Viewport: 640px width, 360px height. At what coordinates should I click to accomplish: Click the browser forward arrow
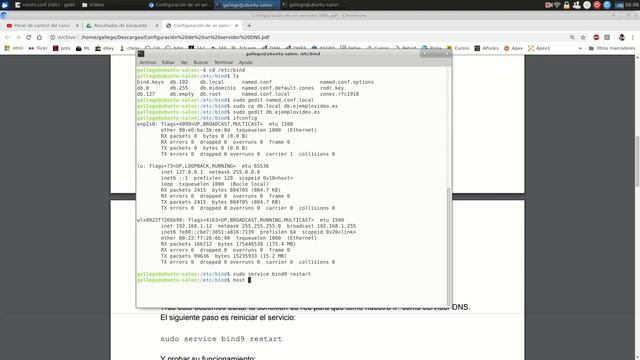(18, 37)
